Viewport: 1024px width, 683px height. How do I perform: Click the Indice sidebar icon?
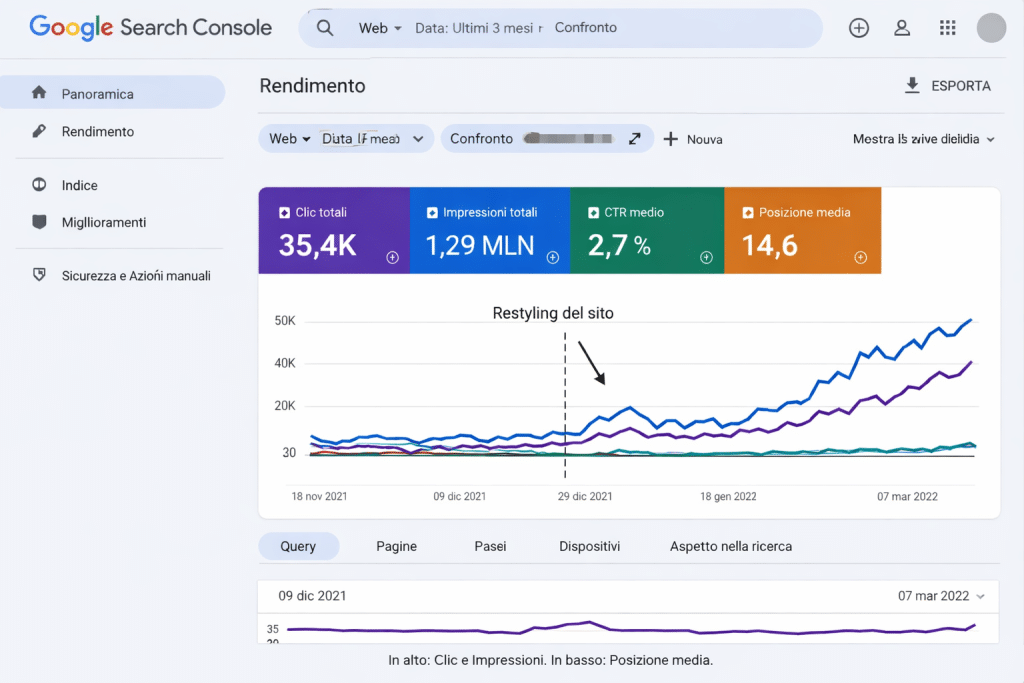tap(39, 185)
